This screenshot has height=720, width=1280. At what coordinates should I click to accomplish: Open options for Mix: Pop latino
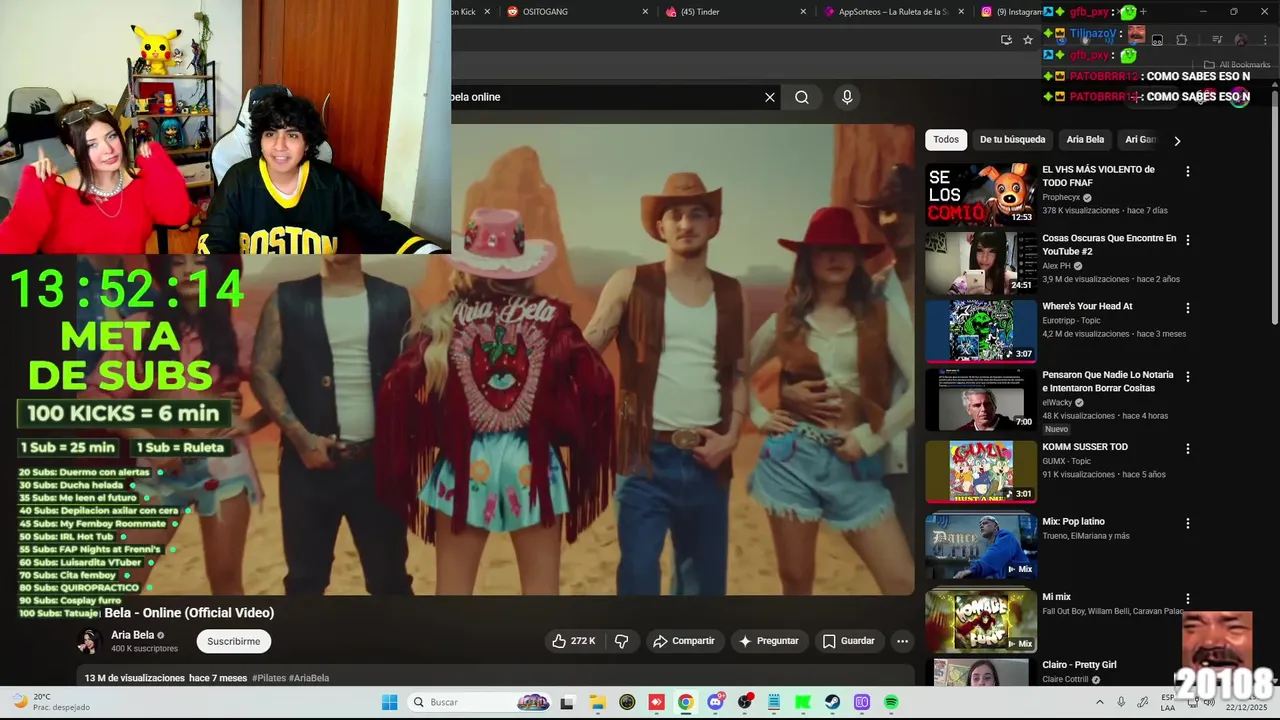(x=1188, y=523)
